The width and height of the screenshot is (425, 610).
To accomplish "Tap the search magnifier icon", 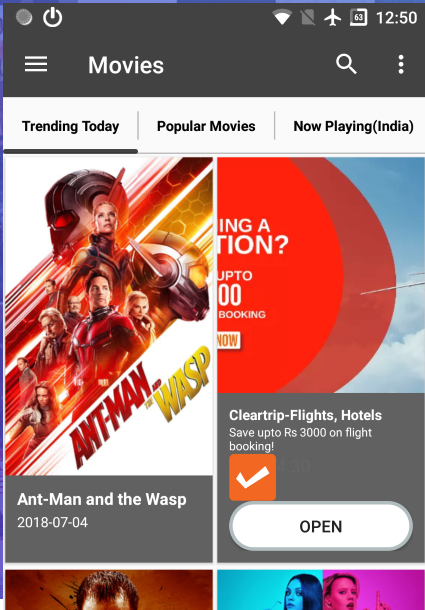I will (346, 64).
